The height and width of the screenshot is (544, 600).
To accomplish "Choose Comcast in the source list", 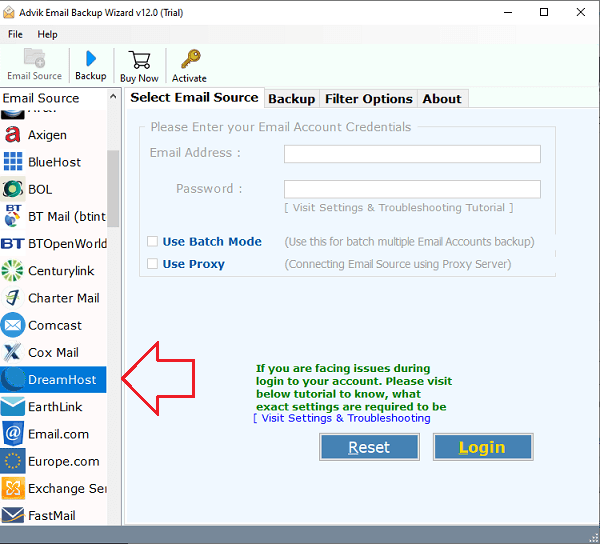I will tap(54, 325).
